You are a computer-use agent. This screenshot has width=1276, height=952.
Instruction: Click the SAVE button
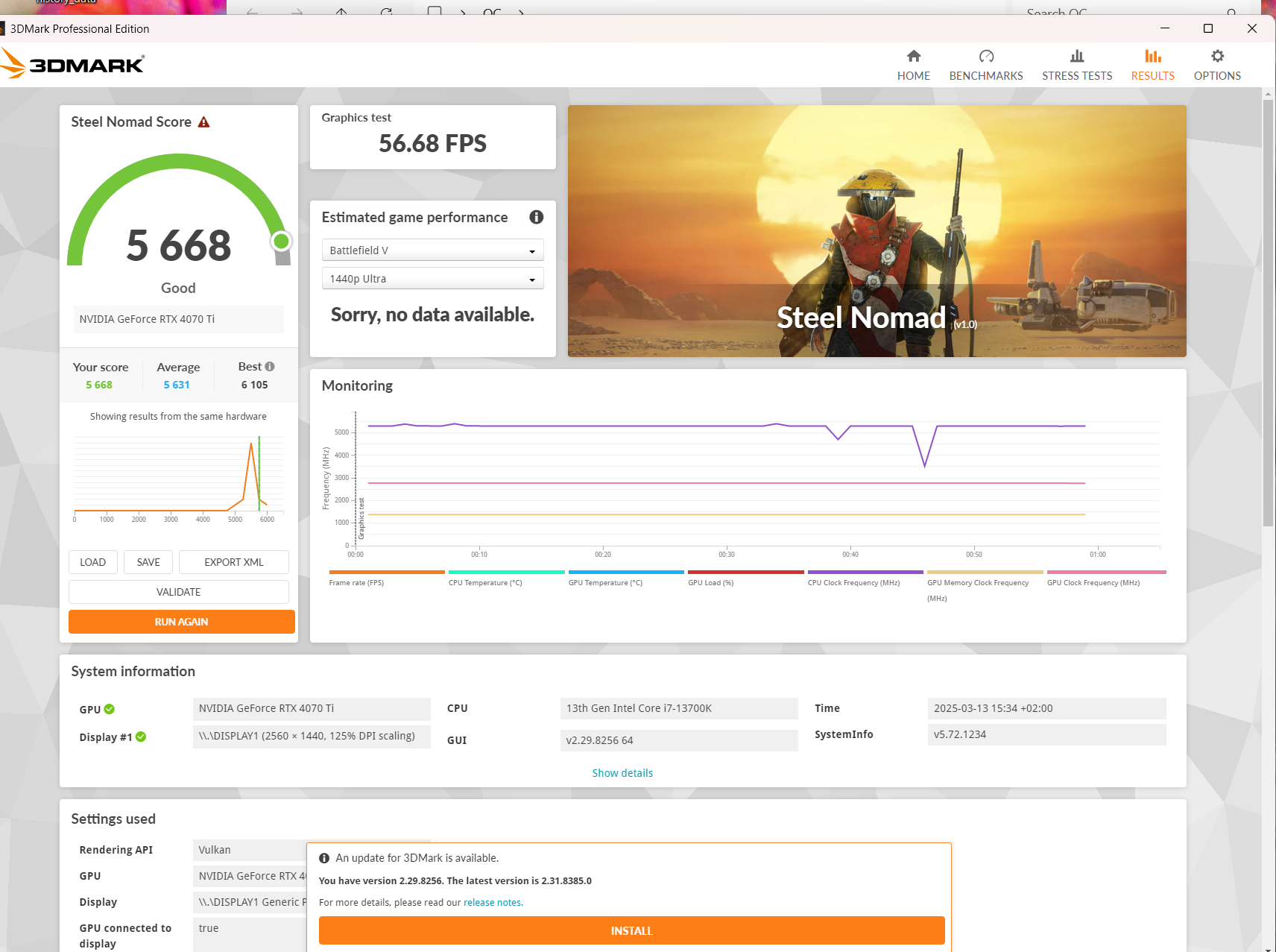click(x=148, y=562)
